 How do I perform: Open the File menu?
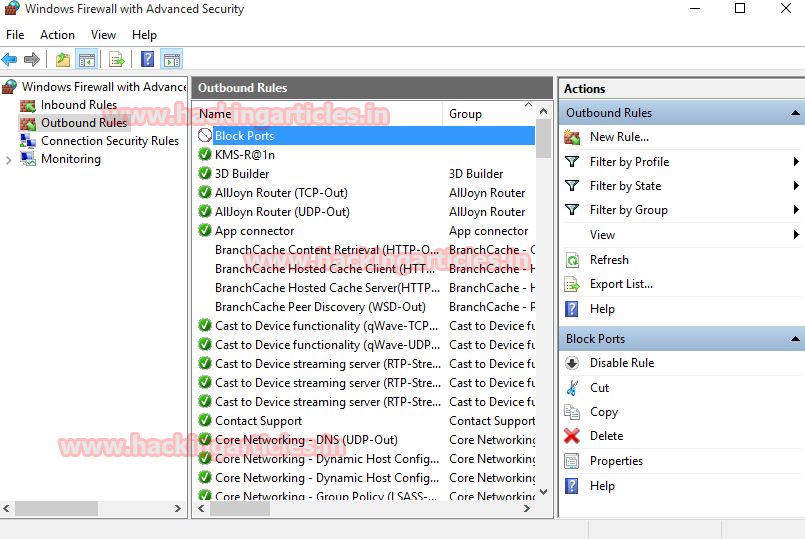15,35
